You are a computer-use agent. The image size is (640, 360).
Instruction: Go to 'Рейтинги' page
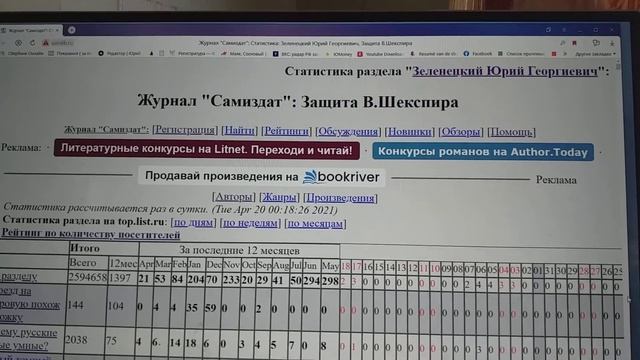(287, 131)
